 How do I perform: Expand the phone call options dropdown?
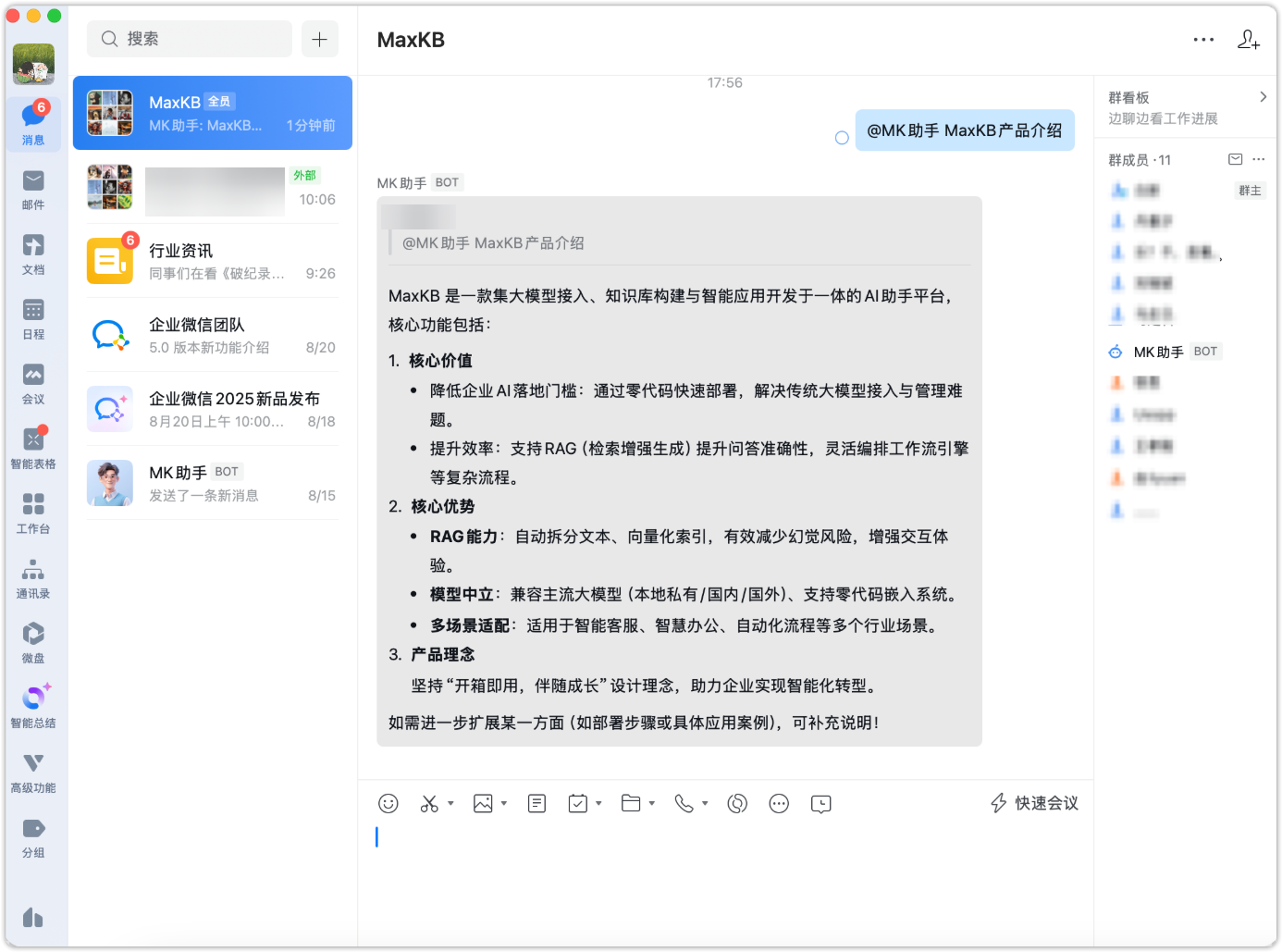(x=704, y=803)
